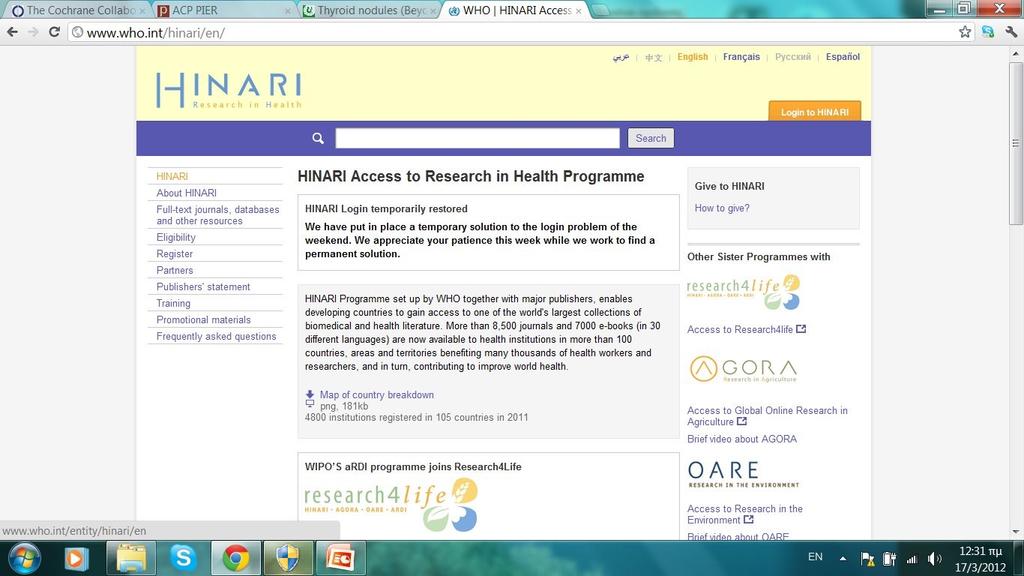The image size is (1024, 576).
Task: Switch to the Thyroid nodules tab
Action: click(368, 10)
